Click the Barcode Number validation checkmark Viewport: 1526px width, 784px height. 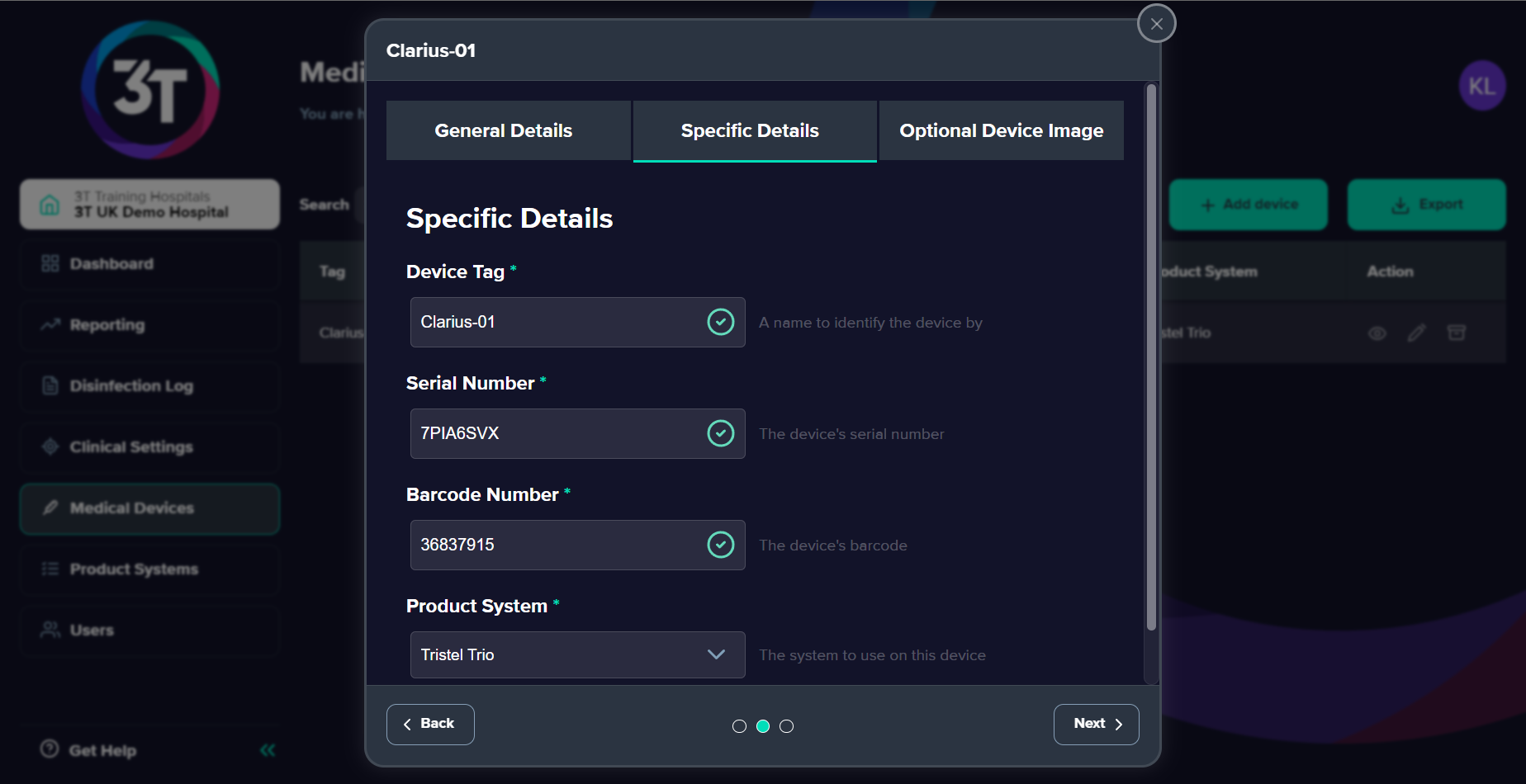click(x=720, y=545)
